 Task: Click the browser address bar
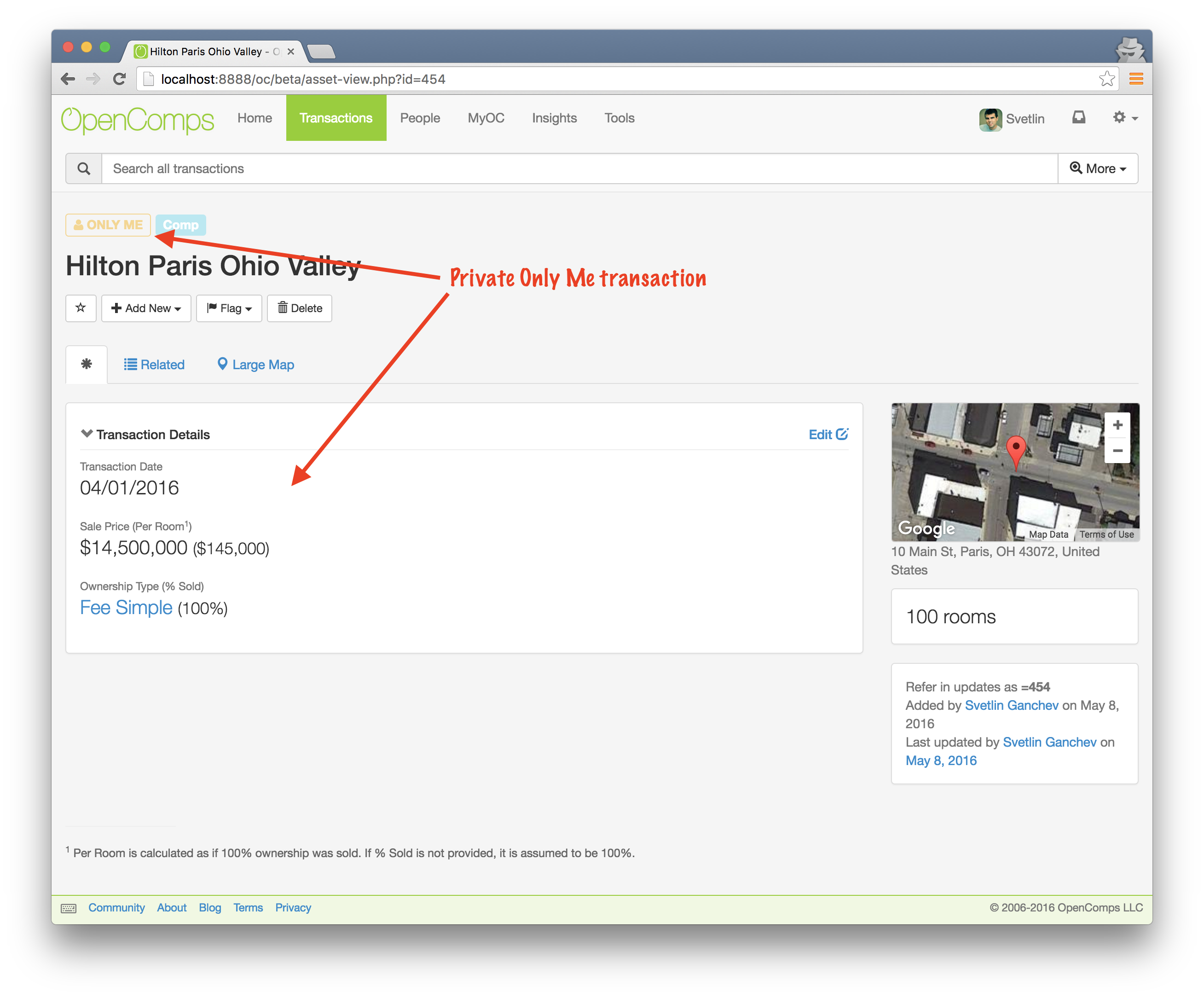click(x=628, y=79)
